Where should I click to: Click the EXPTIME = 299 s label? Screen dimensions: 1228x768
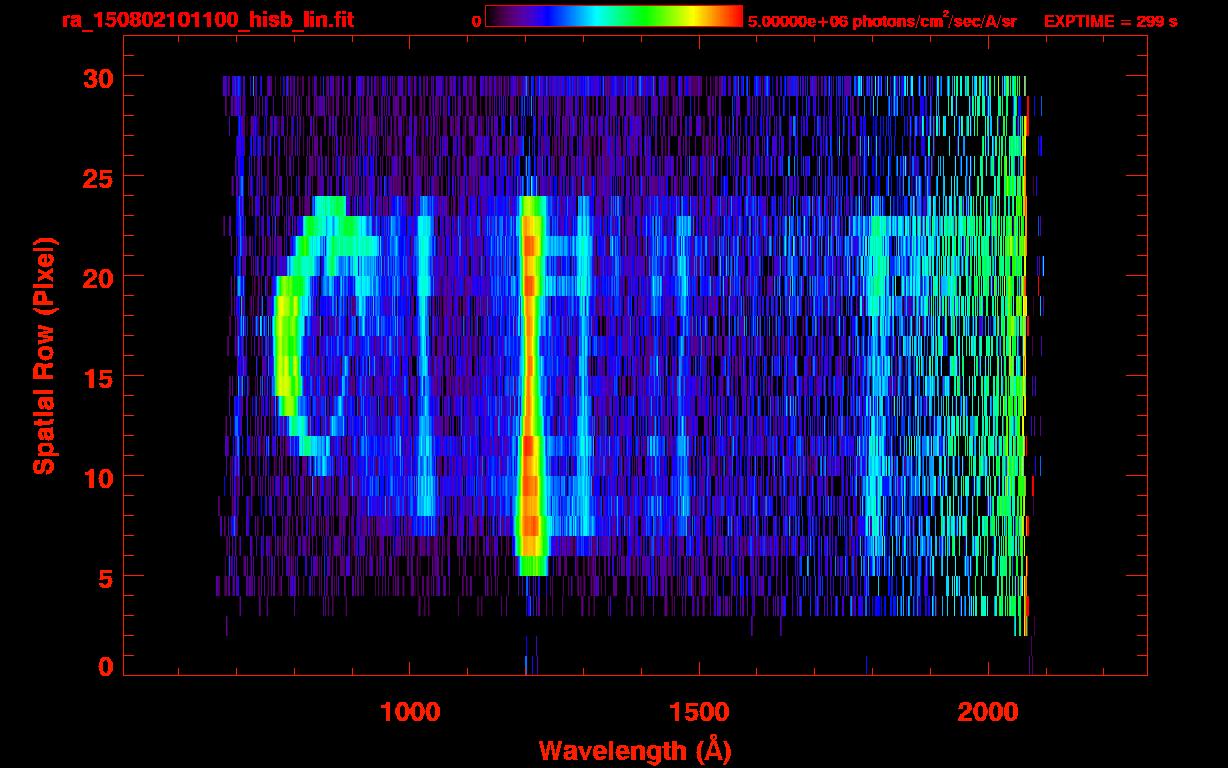point(1110,21)
